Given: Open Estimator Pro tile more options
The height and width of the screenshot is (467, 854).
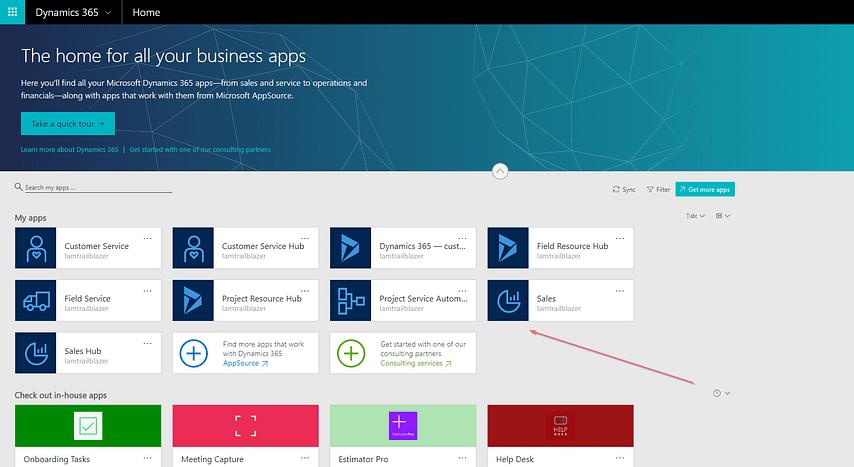Looking at the screenshot, I should [x=462, y=458].
